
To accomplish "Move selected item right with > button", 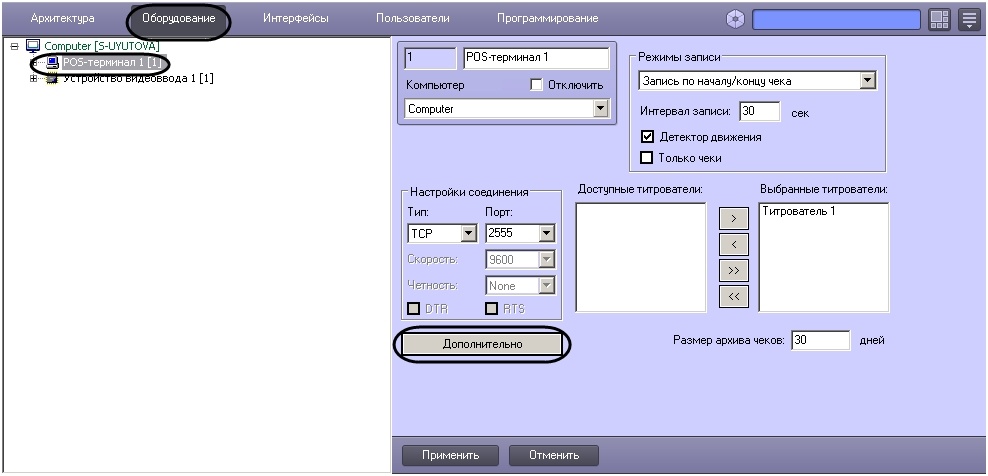I will pos(733,219).
